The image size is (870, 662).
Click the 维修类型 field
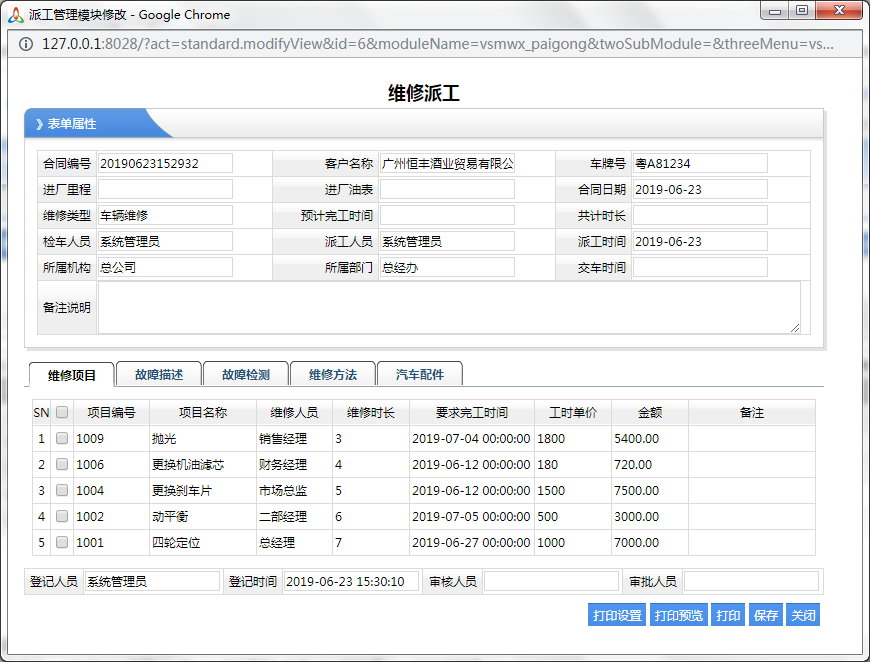[x=165, y=215]
